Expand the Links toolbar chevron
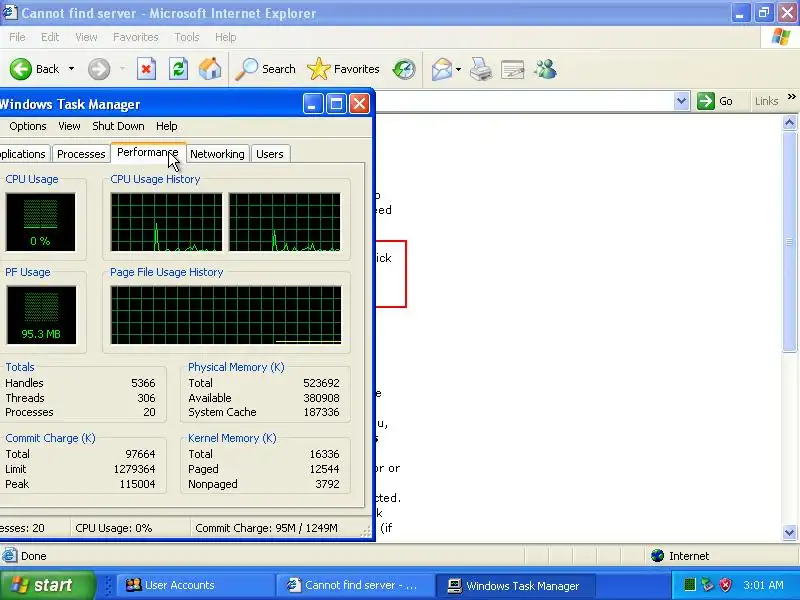 click(791, 96)
